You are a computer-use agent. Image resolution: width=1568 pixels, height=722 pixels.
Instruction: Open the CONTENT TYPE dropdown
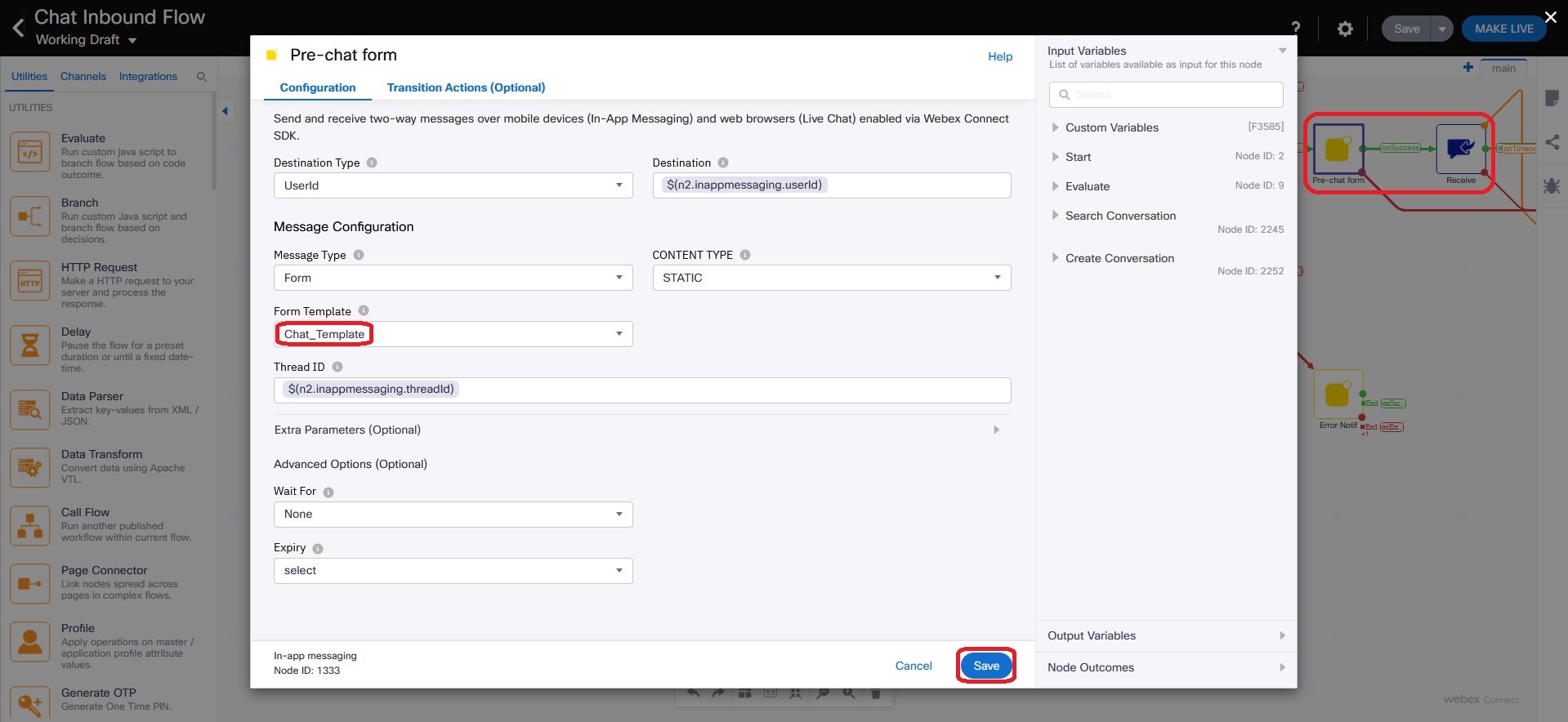tap(832, 278)
